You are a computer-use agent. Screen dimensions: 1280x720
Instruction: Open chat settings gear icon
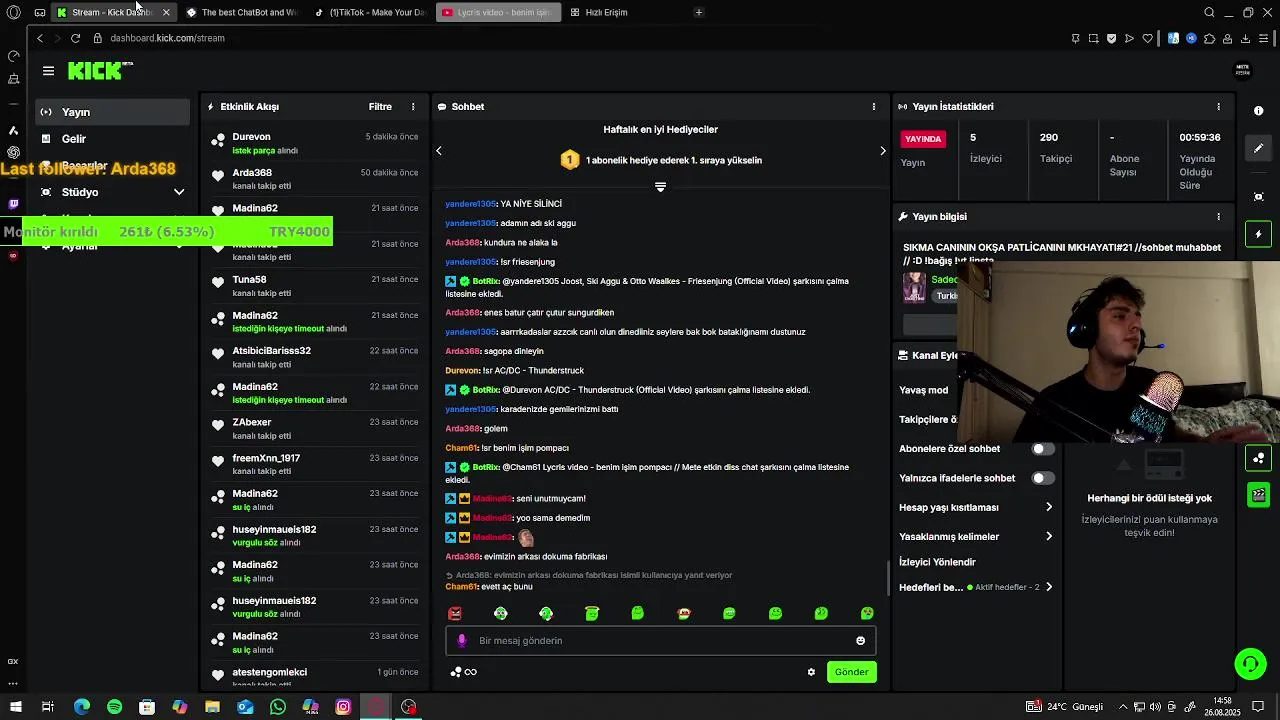[x=811, y=672]
